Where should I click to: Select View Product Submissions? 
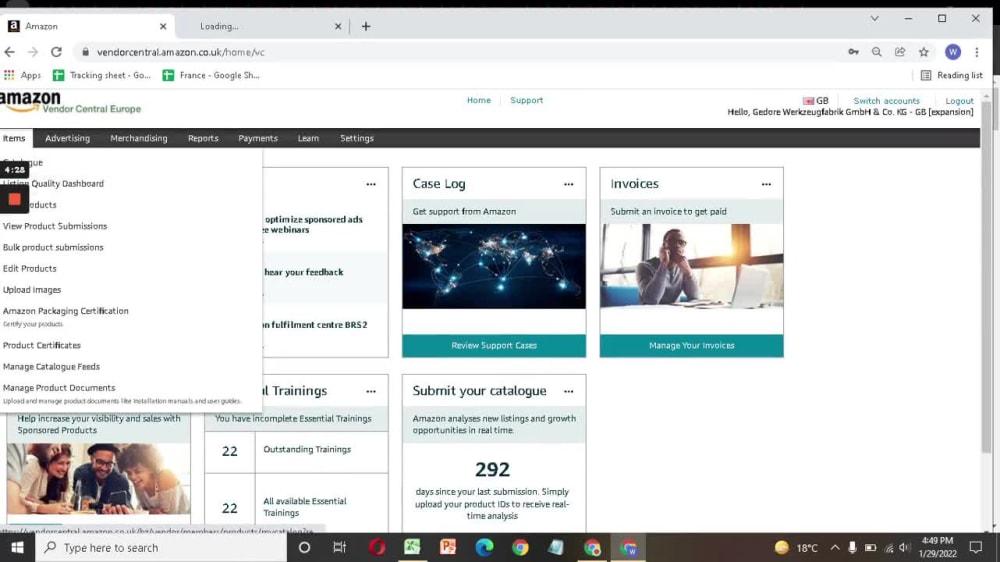[55, 226]
